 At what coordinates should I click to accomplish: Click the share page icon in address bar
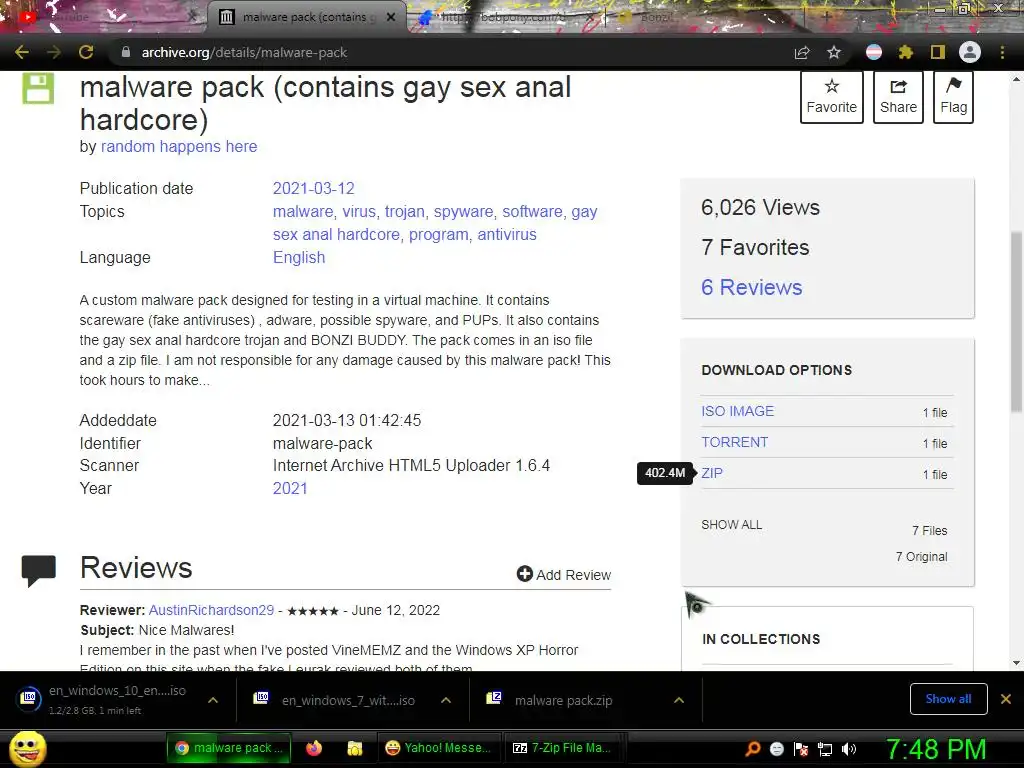(802, 52)
